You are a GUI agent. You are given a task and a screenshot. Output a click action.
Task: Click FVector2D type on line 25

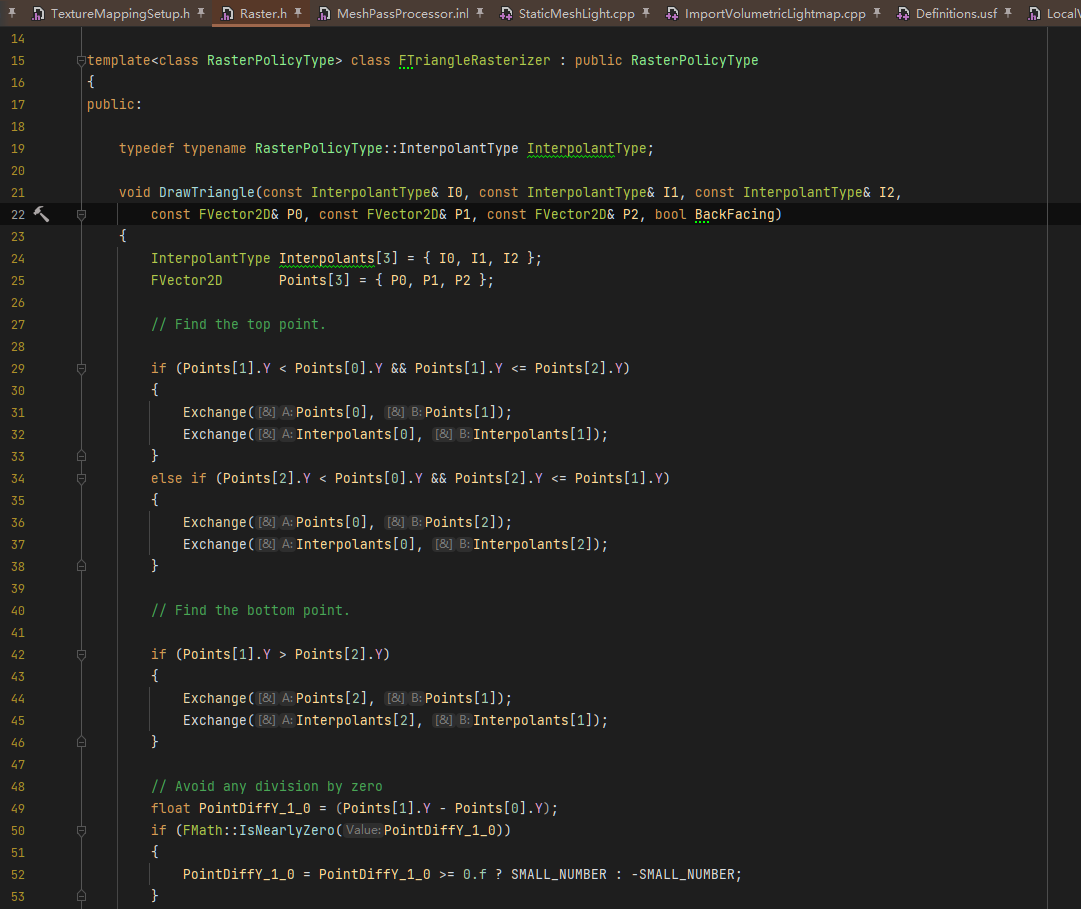(187, 280)
